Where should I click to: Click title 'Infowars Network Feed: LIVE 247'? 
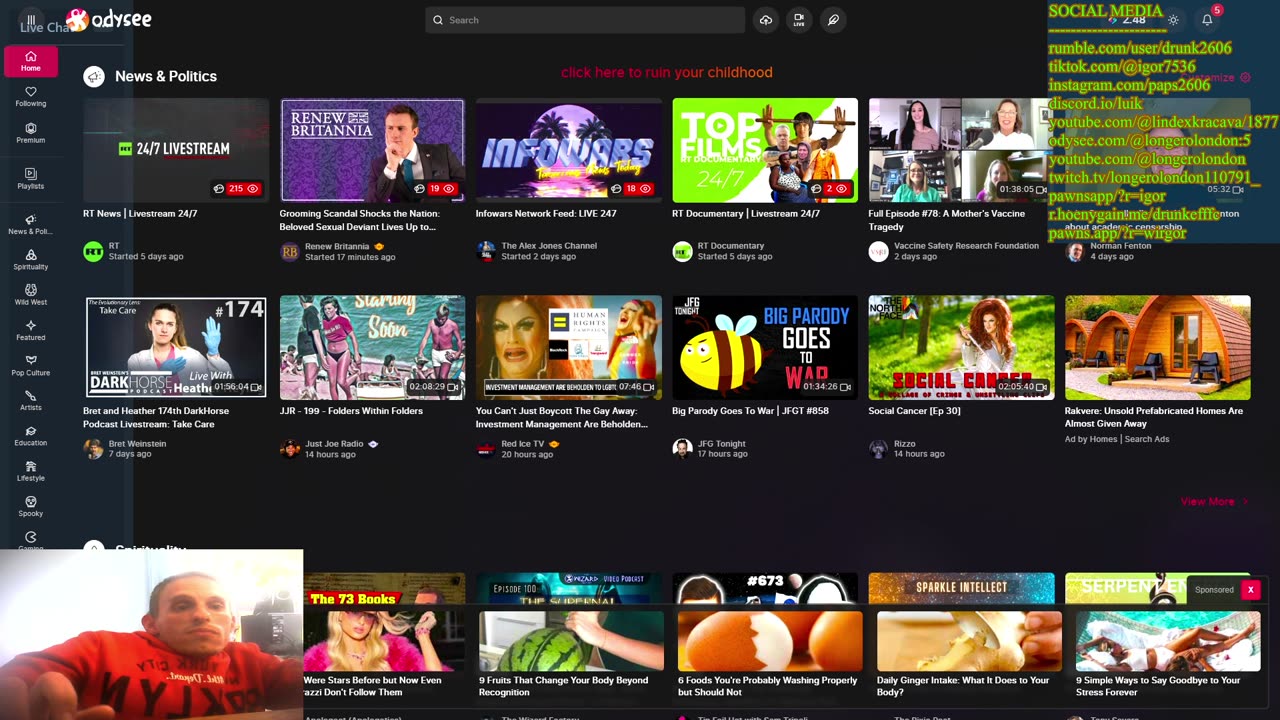pos(546,213)
